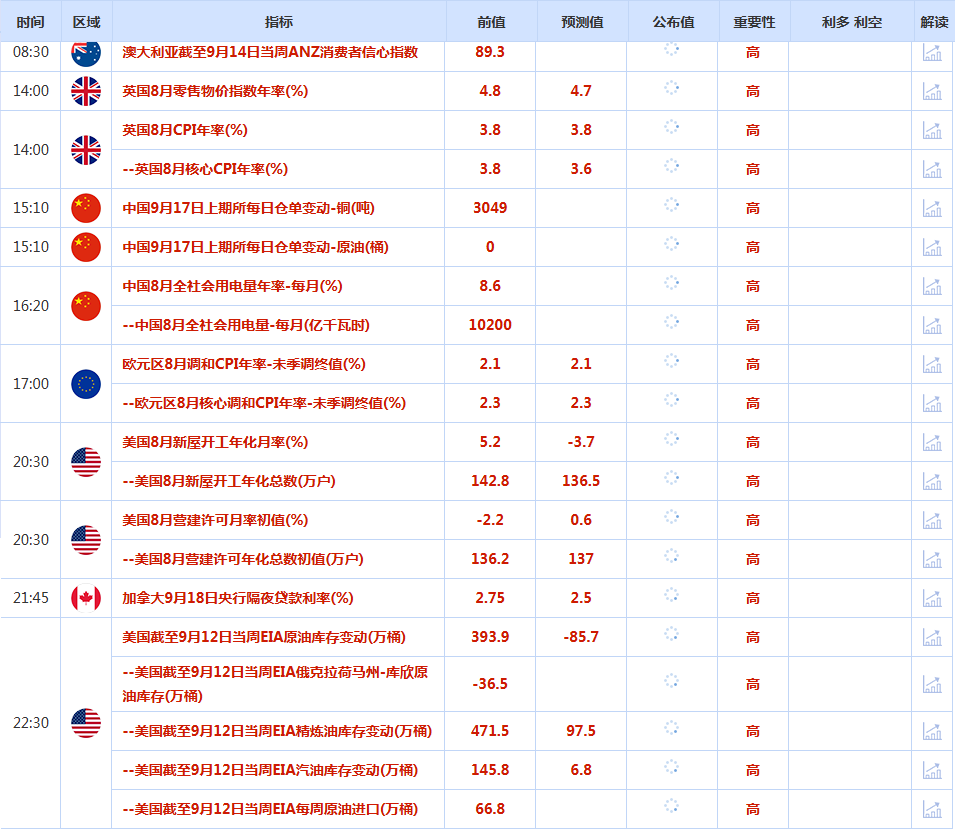Click previous value 3049 in 铜 row
Image resolution: width=955 pixels, height=830 pixels.
(x=490, y=208)
